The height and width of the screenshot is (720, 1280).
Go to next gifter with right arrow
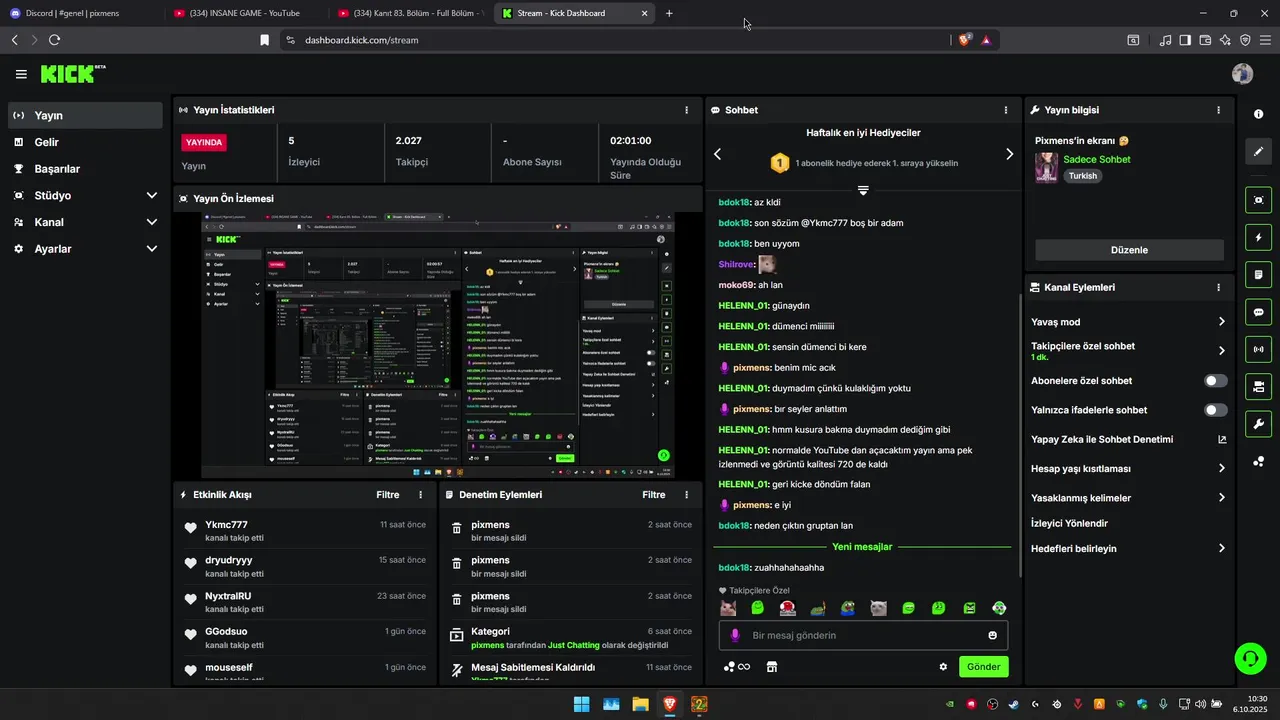(x=1009, y=154)
